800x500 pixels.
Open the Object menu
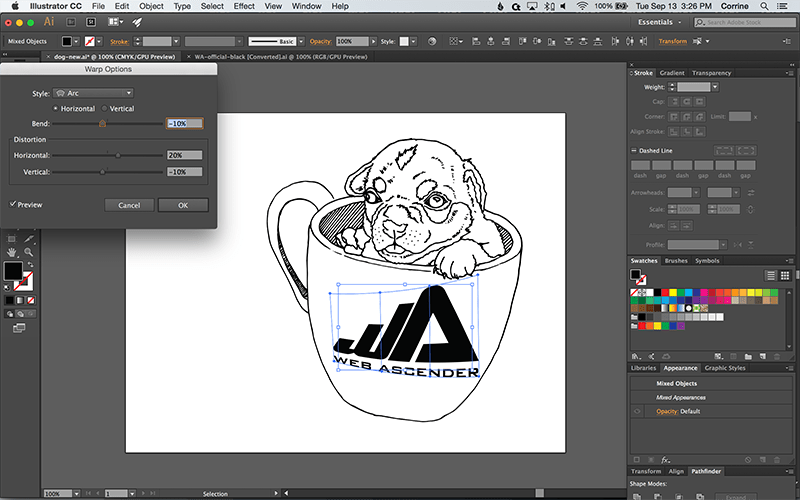pyautogui.click(x=152, y=6)
